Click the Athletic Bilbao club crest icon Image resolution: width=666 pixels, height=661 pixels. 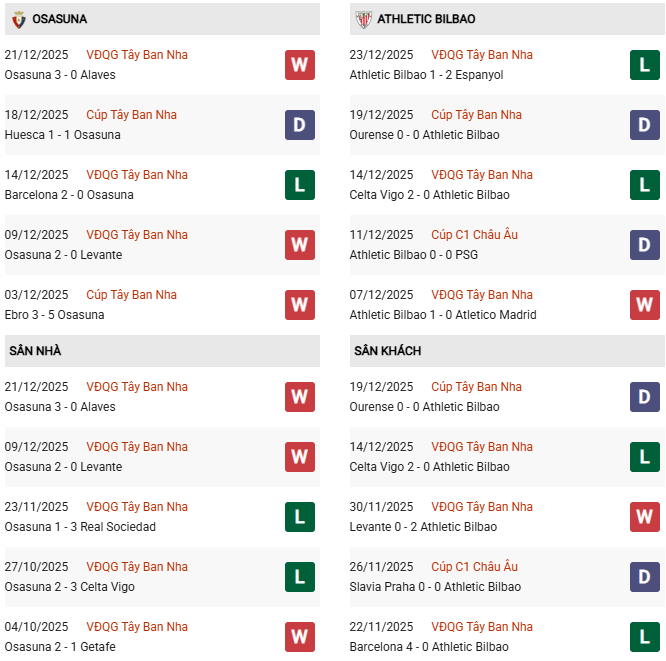[x=363, y=19]
